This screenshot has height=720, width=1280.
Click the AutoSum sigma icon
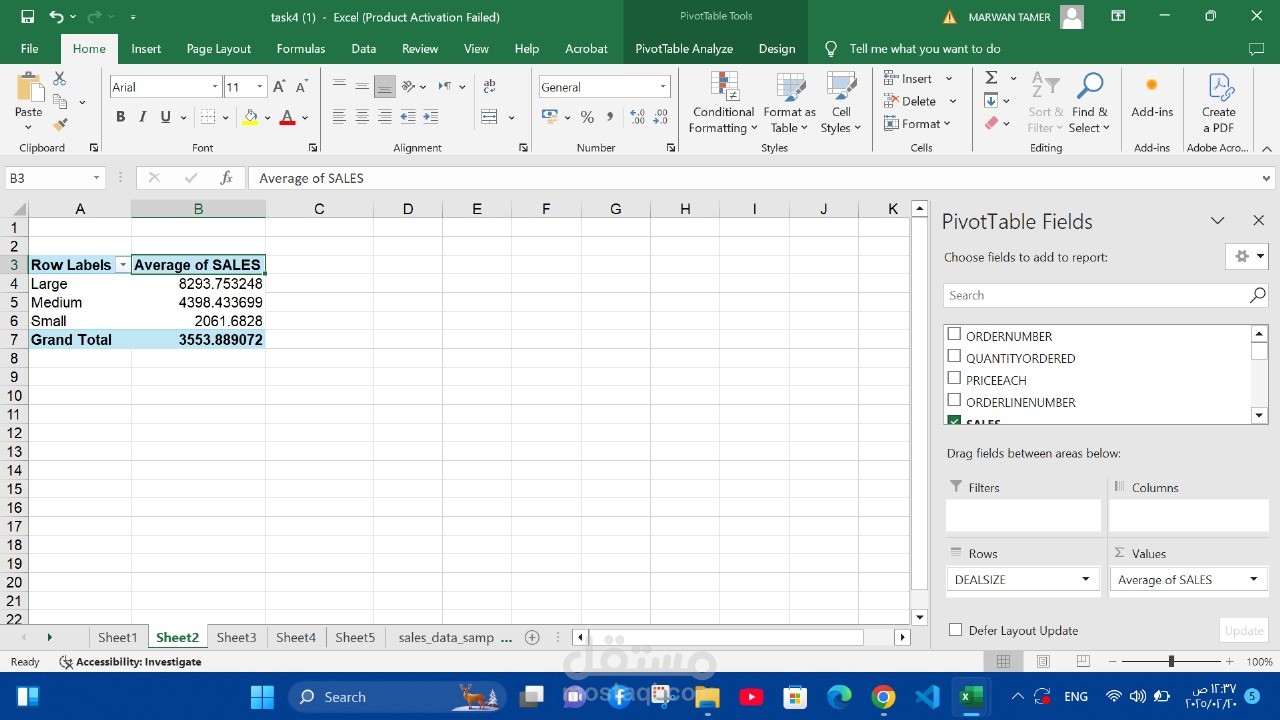(x=991, y=78)
